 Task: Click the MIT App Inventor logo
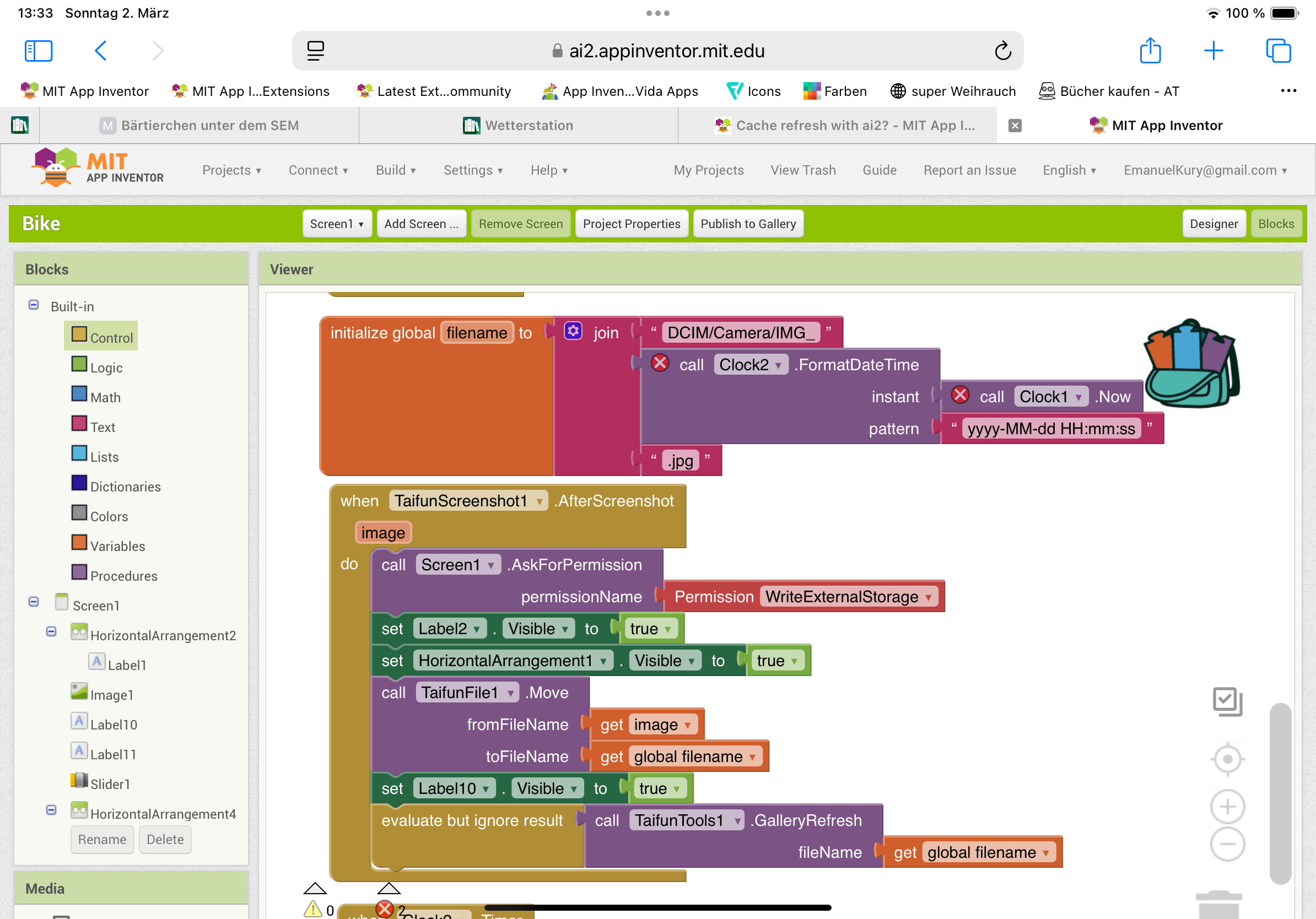[x=98, y=168]
